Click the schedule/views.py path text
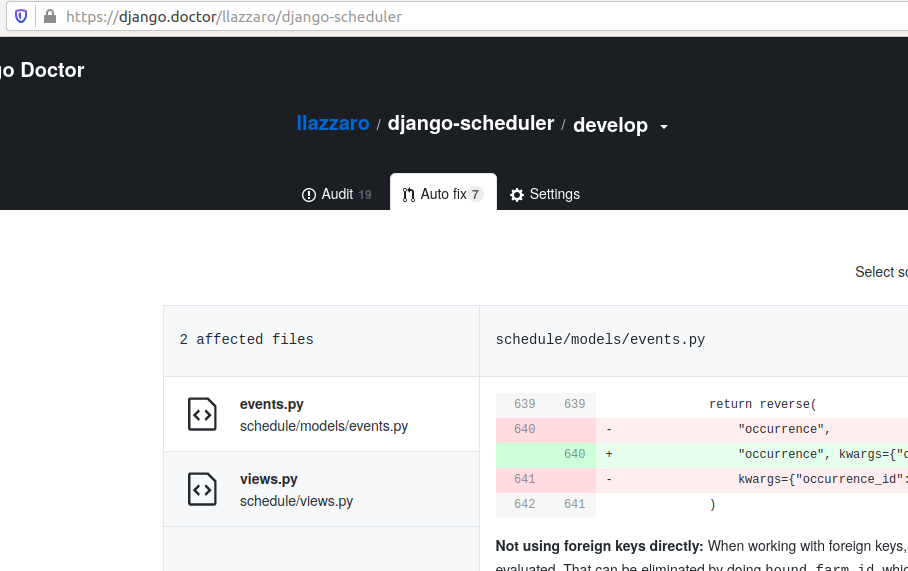This screenshot has height=571, width=908. tap(296, 502)
